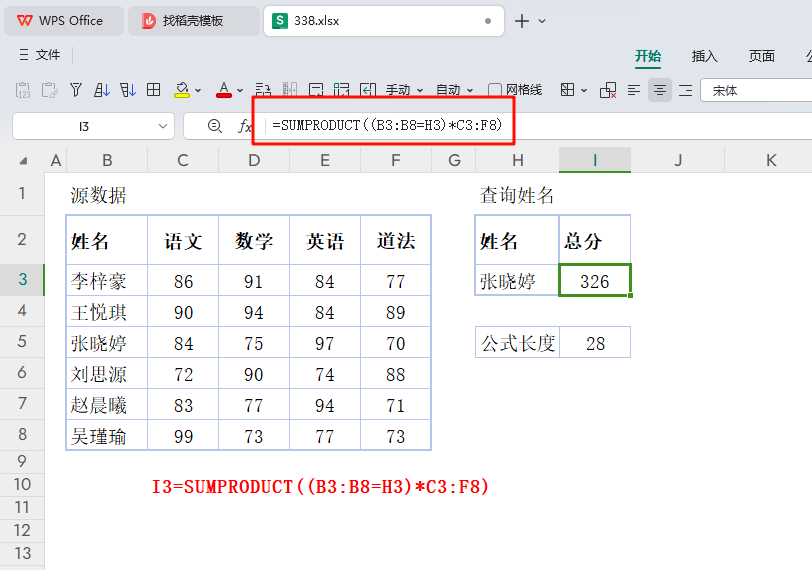Toggle the 网格线 checkbox
This screenshot has height=570, width=812.
(x=495, y=90)
